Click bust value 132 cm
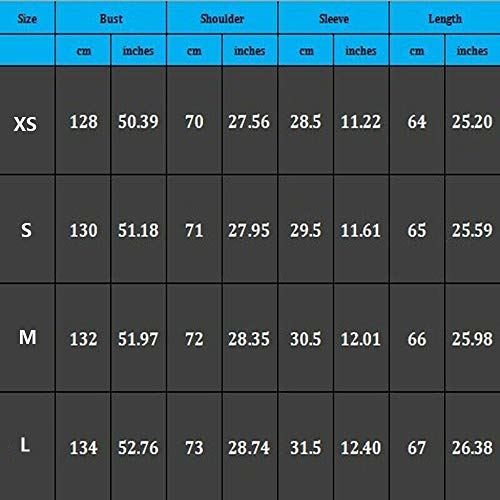The height and width of the screenshot is (500, 500). (83, 339)
